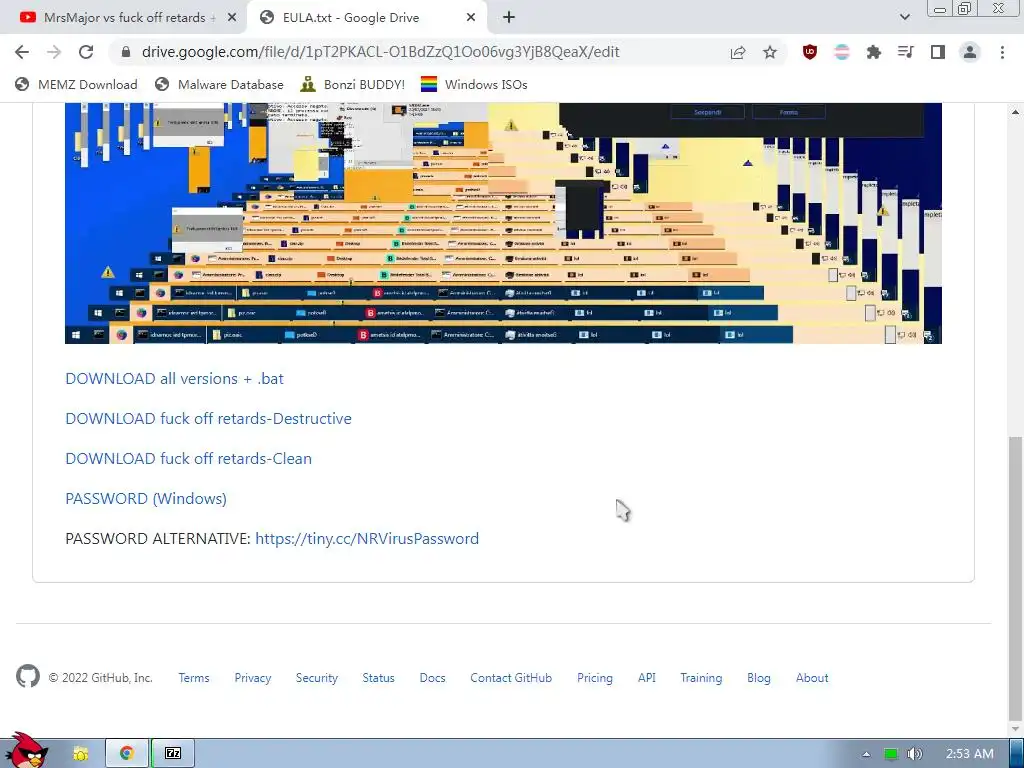
Task: Open Security footer link
Action: (x=317, y=678)
